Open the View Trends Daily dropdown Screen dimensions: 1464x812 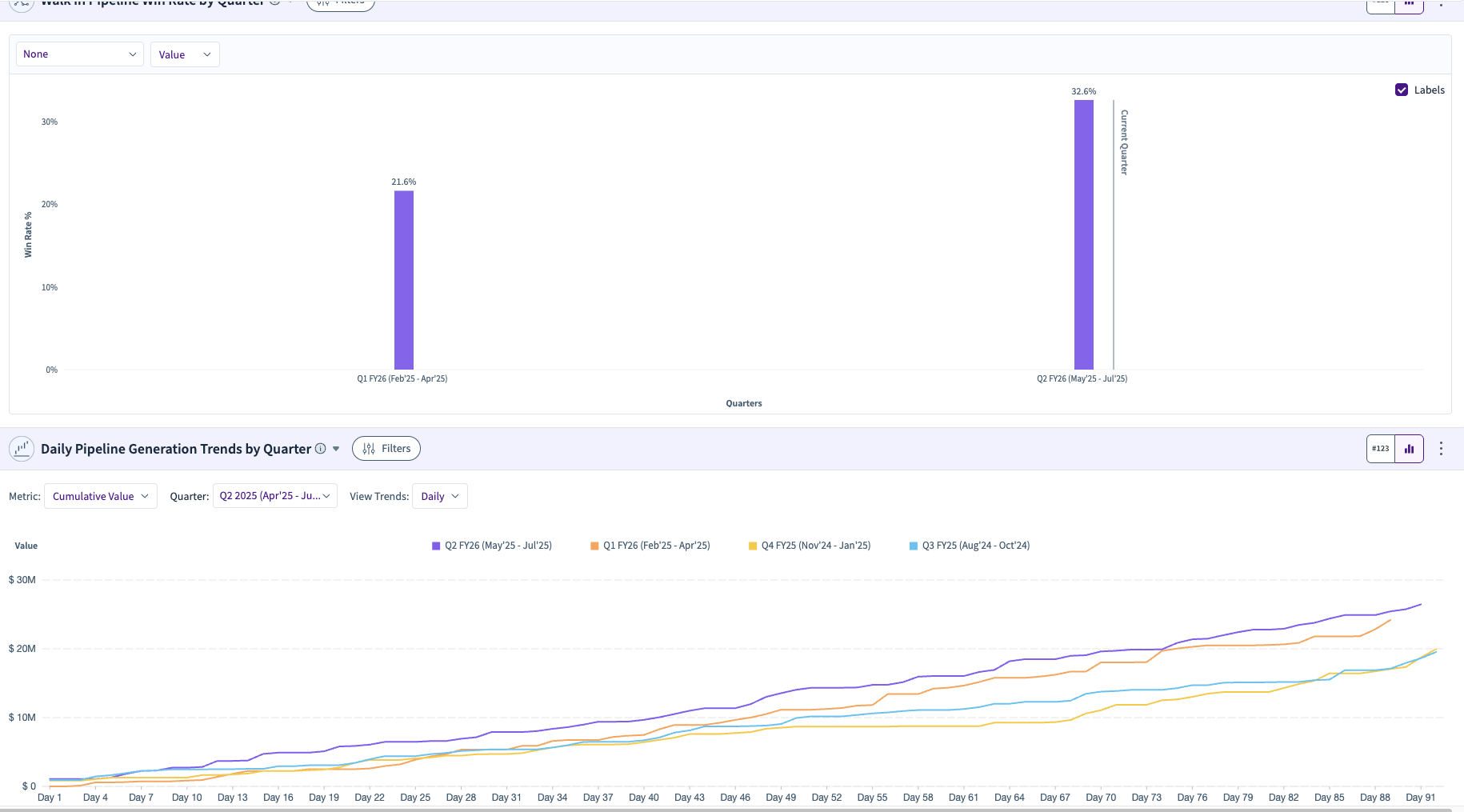point(440,496)
